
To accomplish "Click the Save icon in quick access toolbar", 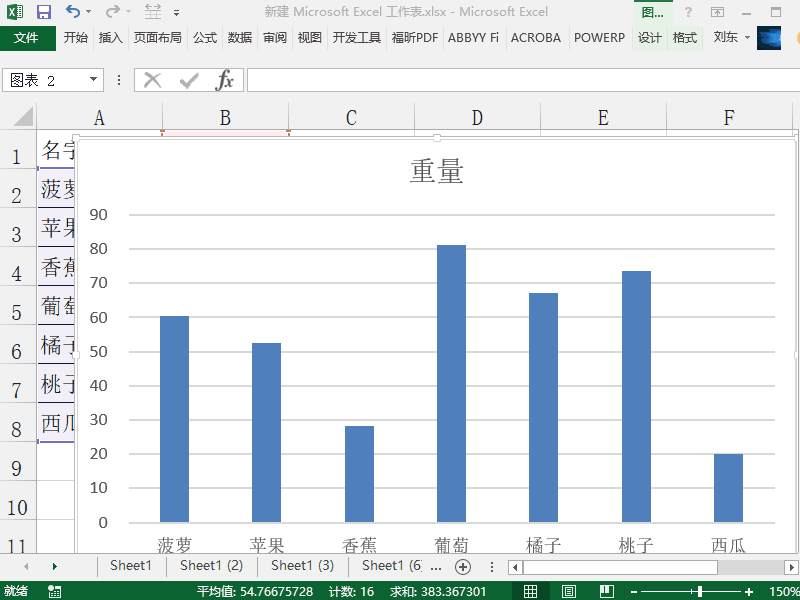I will [43, 12].
